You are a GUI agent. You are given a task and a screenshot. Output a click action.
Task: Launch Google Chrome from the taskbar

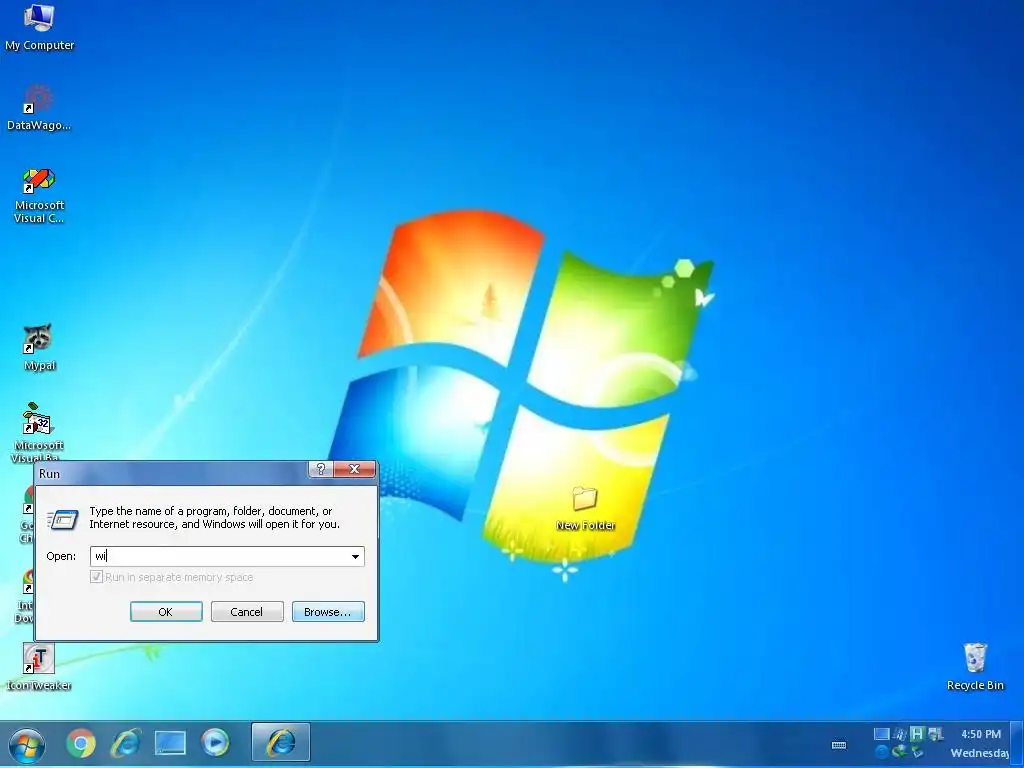coord(81,743)
